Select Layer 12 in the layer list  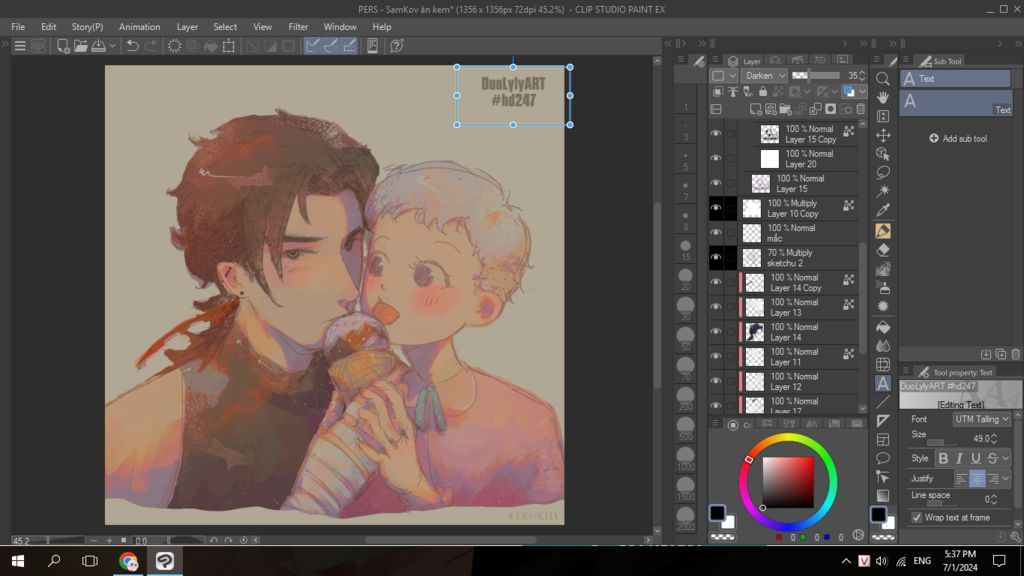[x=799, y=381]
